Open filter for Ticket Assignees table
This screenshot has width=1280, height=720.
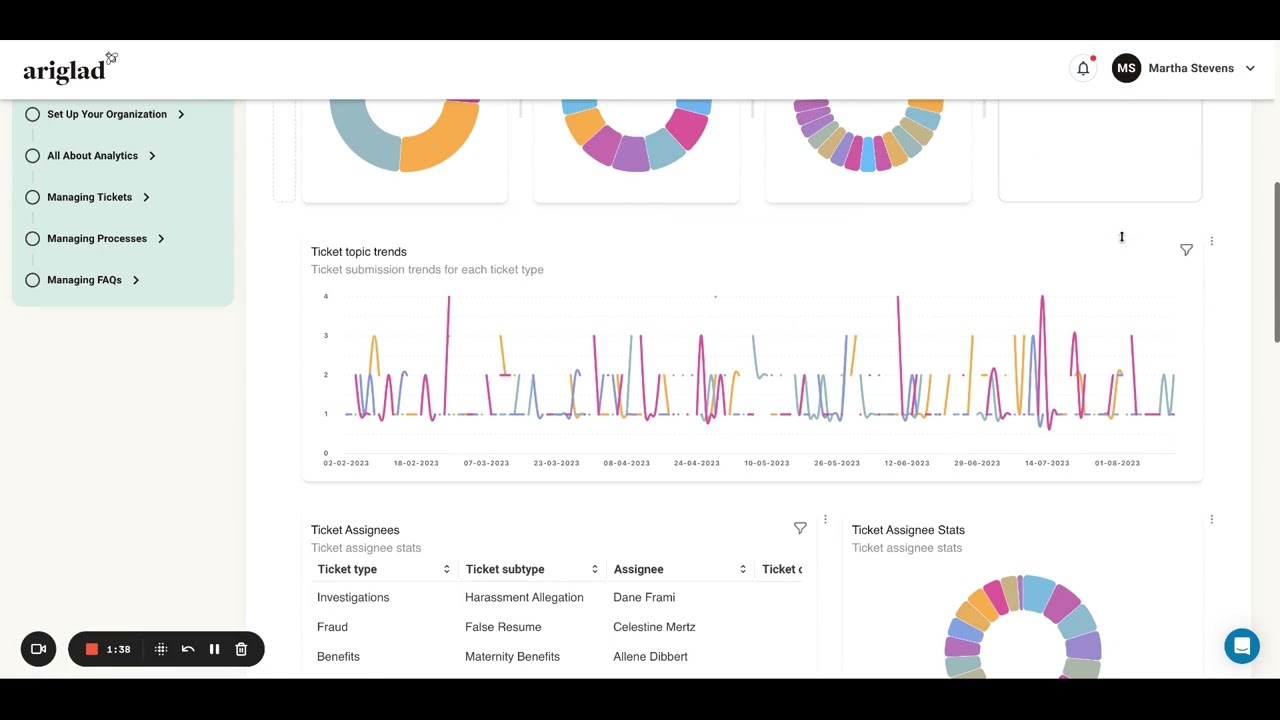click(800, 528)
